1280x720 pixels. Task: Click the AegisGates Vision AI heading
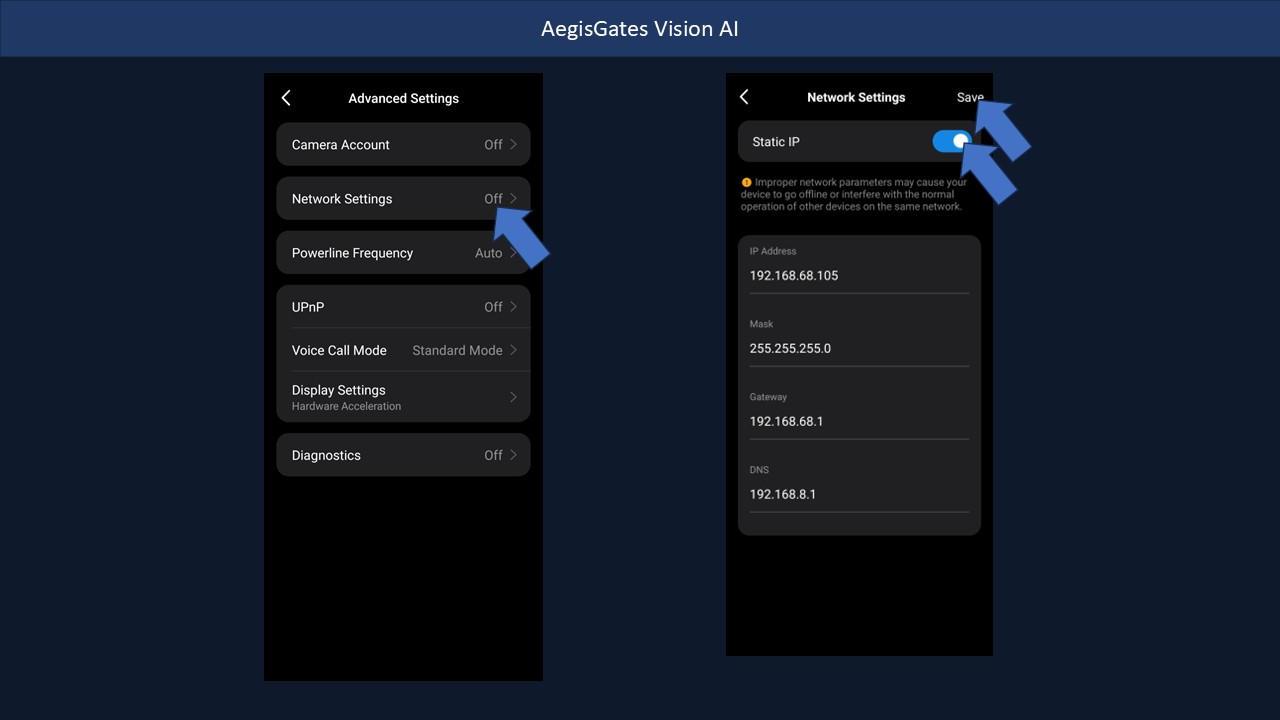tap(640, 28)
